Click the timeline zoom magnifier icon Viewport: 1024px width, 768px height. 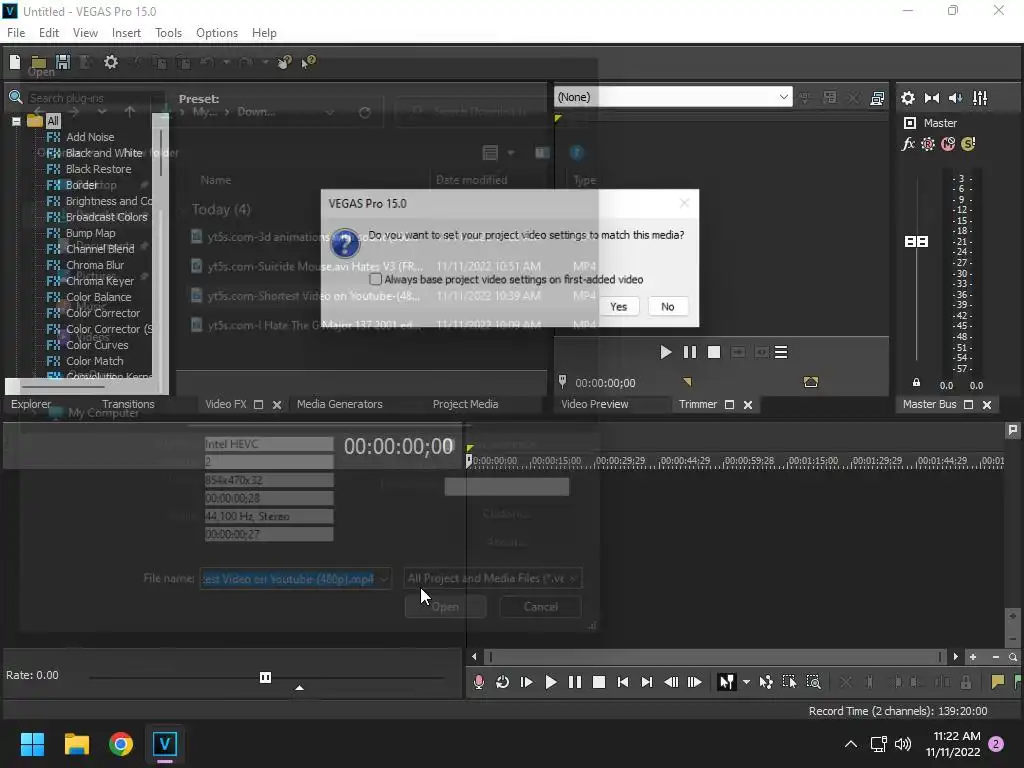(x=1013, y=657)
